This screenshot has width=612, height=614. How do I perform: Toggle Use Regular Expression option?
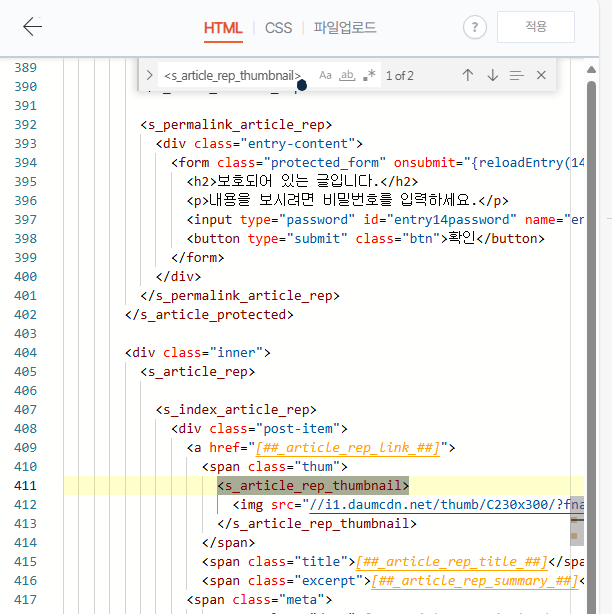point(369,75)
